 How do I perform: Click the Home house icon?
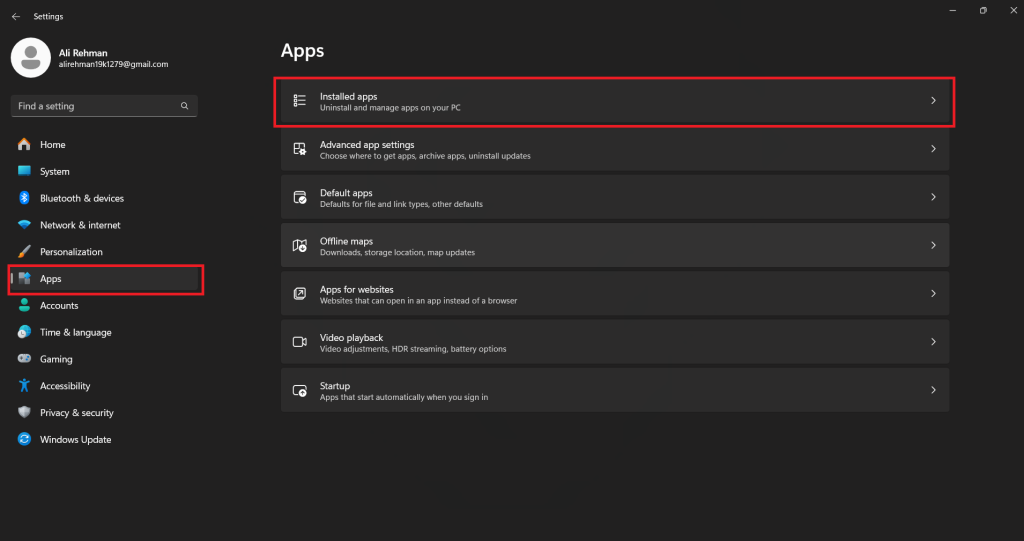pyautogui.click(x=24, y=144)
